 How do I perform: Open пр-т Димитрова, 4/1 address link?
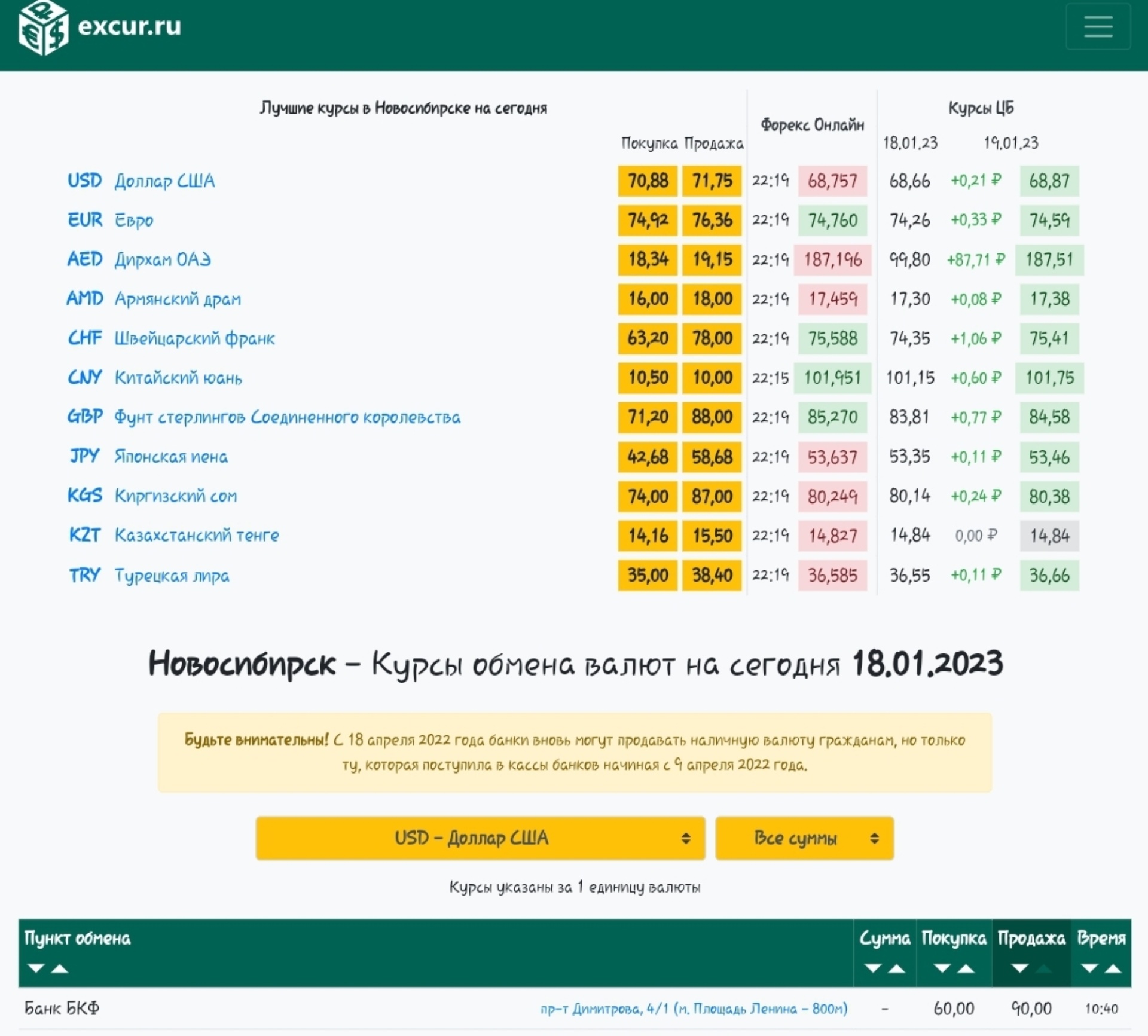click(694, 1009)
